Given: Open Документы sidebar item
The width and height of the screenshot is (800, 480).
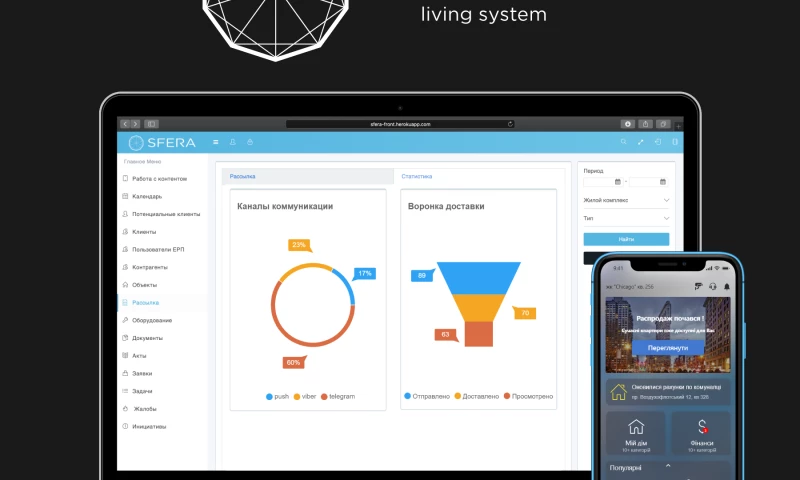Looking at the screenshot, I should tap(162, 338).
